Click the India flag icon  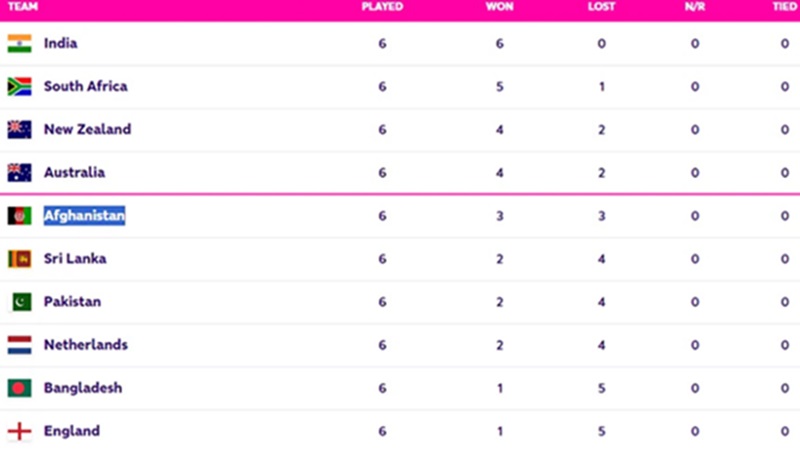19,43
